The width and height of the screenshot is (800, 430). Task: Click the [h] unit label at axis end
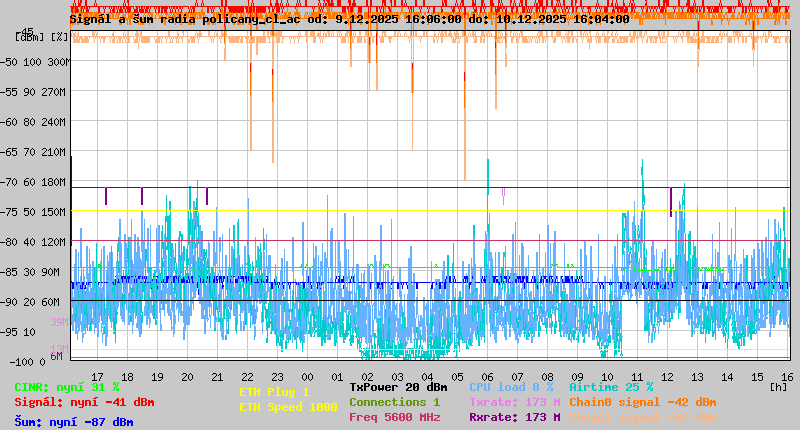click(x=778, y=386)
